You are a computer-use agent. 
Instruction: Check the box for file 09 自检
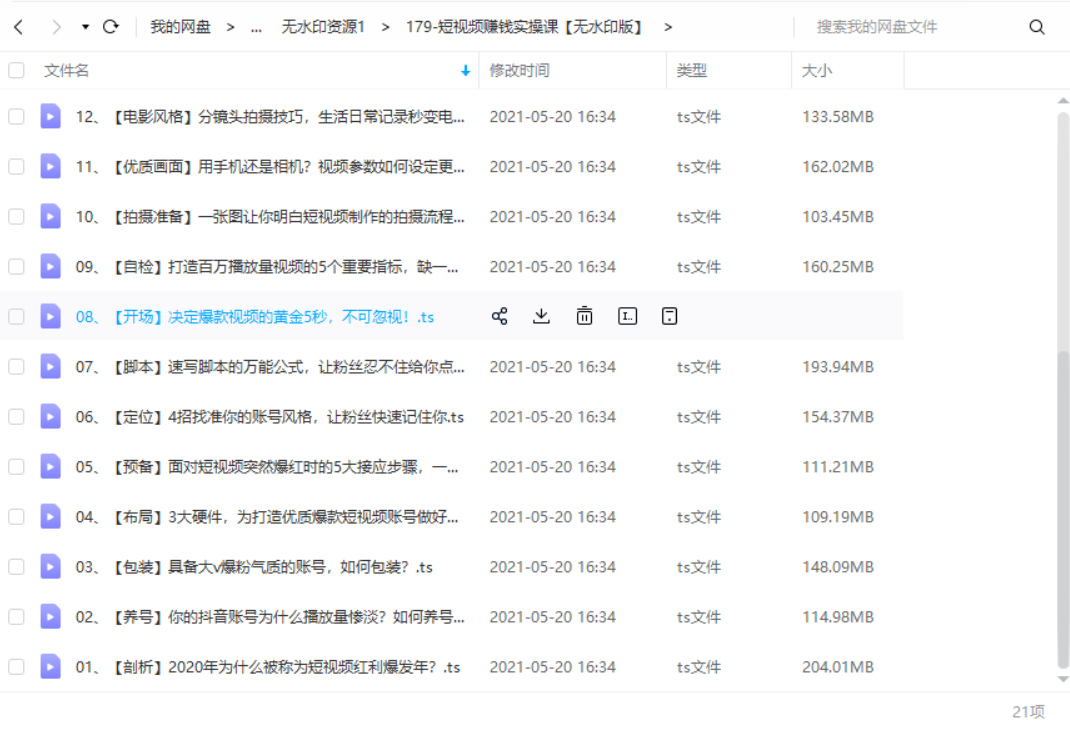pyautogui.click(x=16, y=267)
